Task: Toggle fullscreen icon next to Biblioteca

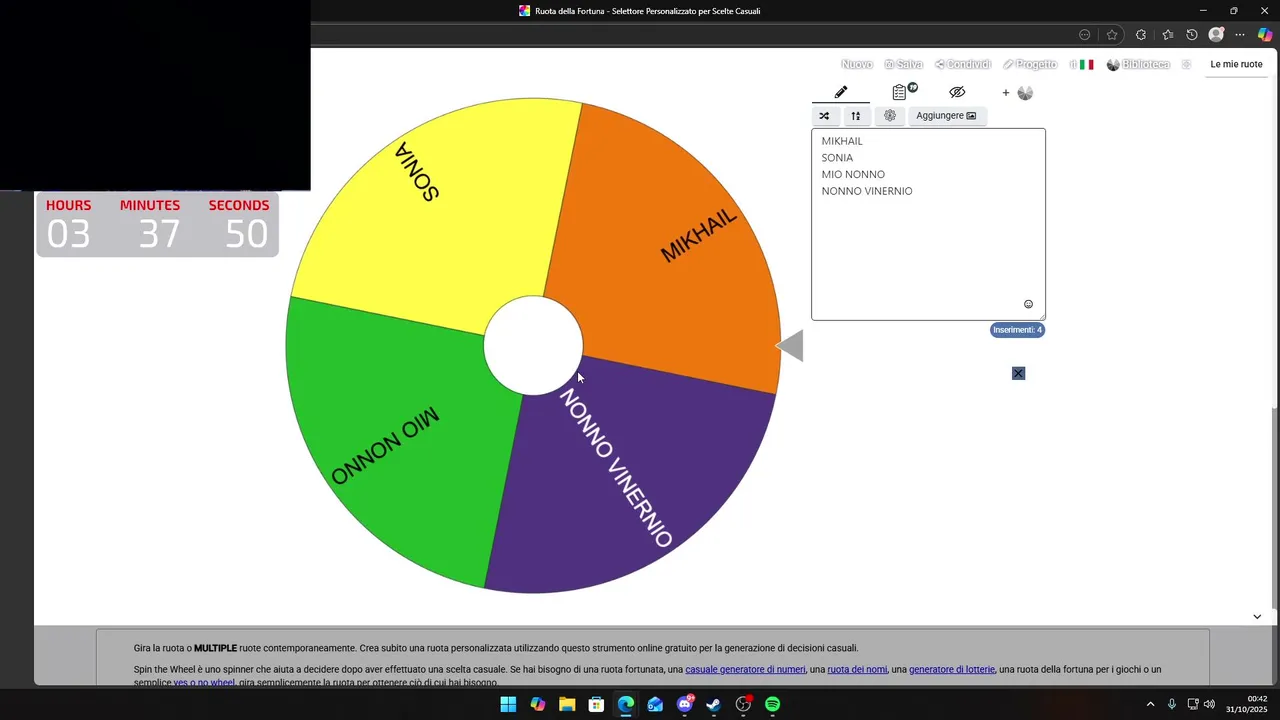Action: (1186, 64)
